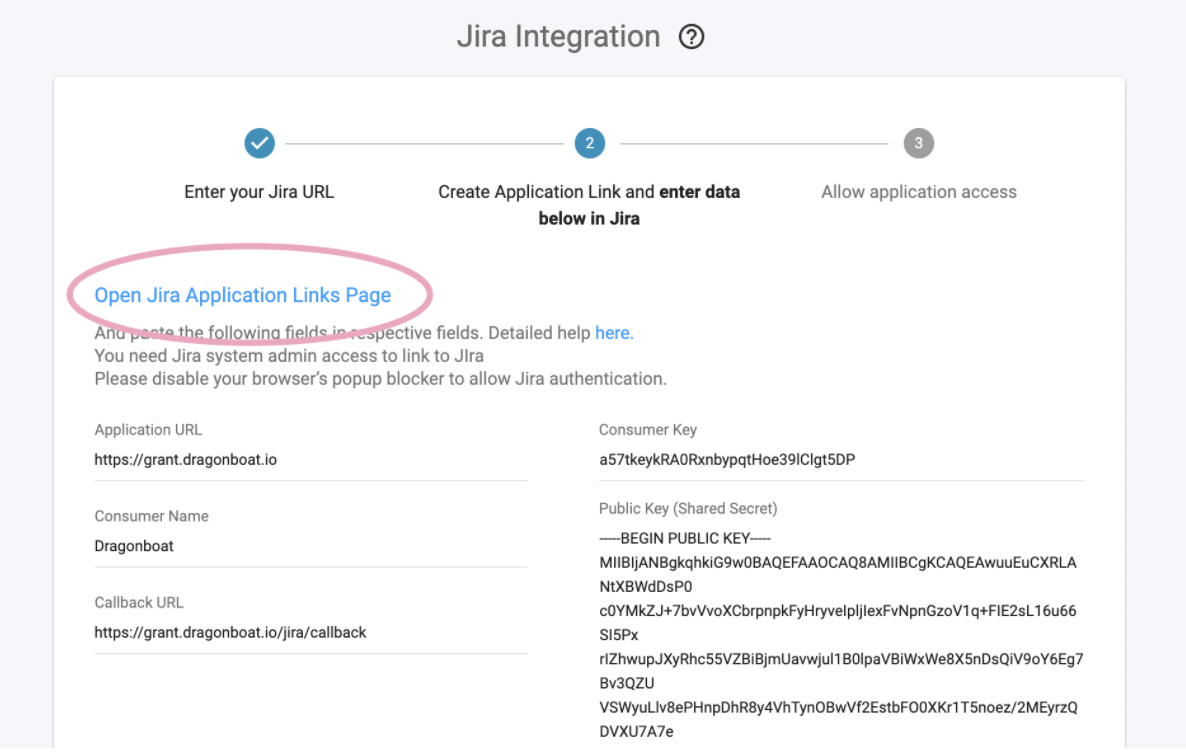This screenshot has height=756, width=1186.
Task: Click the help question mark icon
Action: pos(691,36)
